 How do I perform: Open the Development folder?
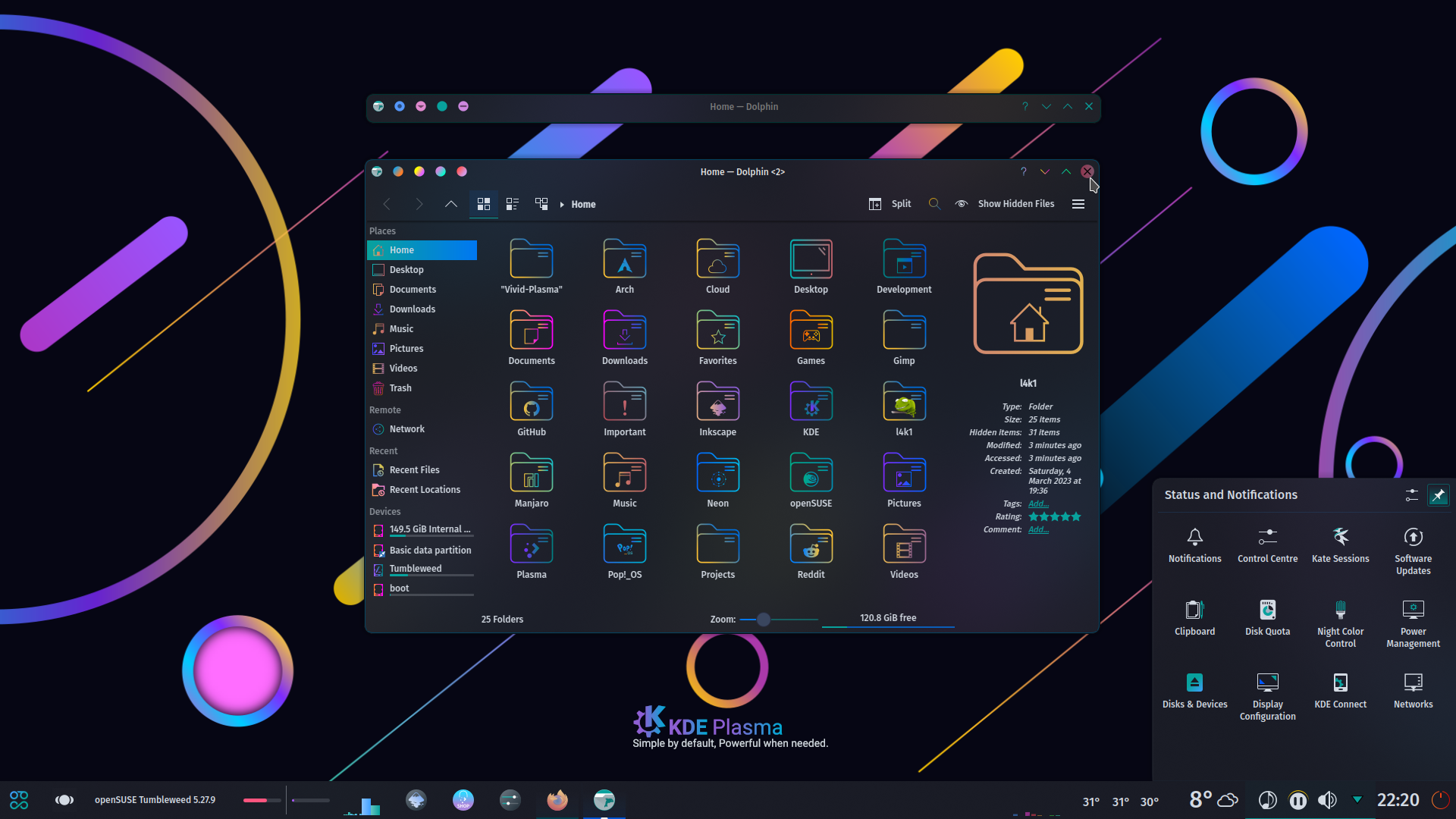904,266
